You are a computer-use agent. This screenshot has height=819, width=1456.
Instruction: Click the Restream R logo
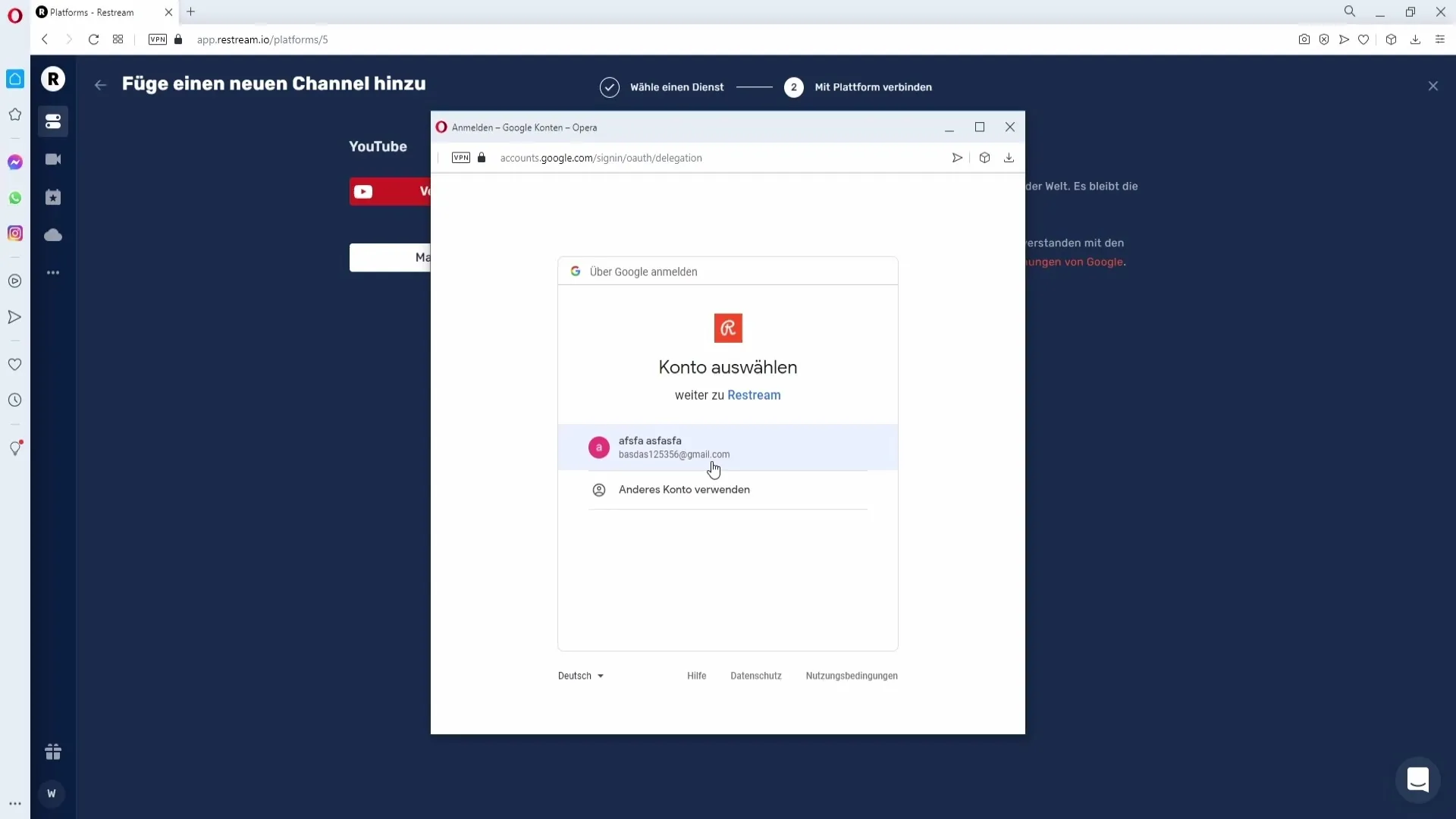coord(53,79)
